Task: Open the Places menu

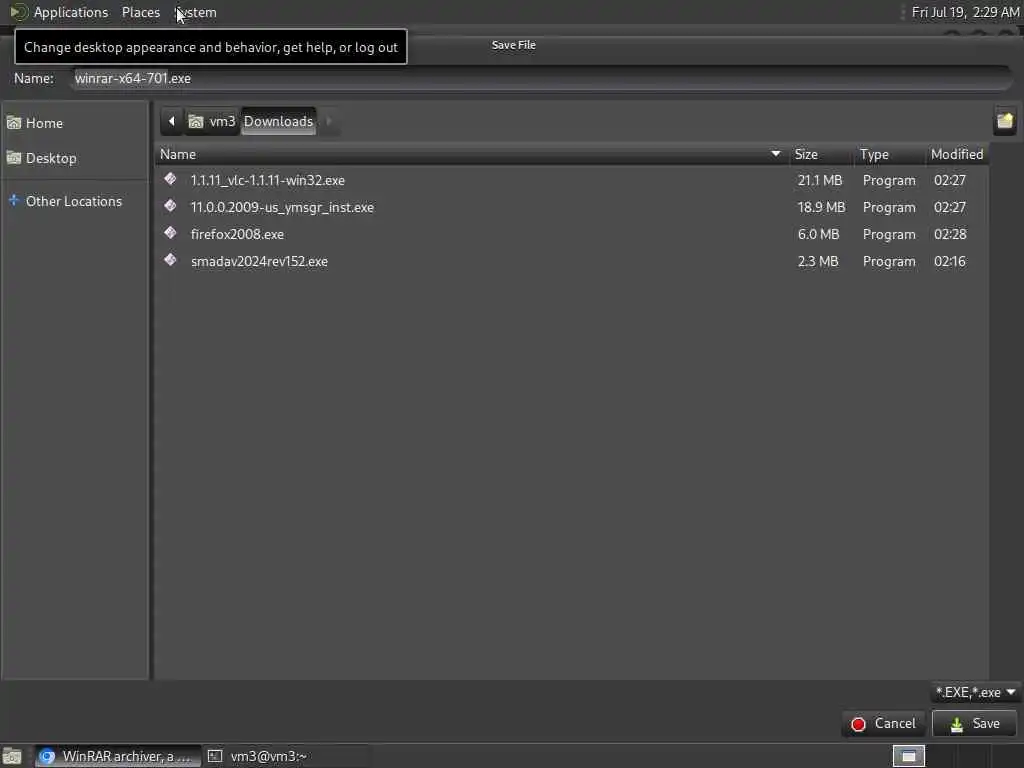Action: tap(140, 12)
